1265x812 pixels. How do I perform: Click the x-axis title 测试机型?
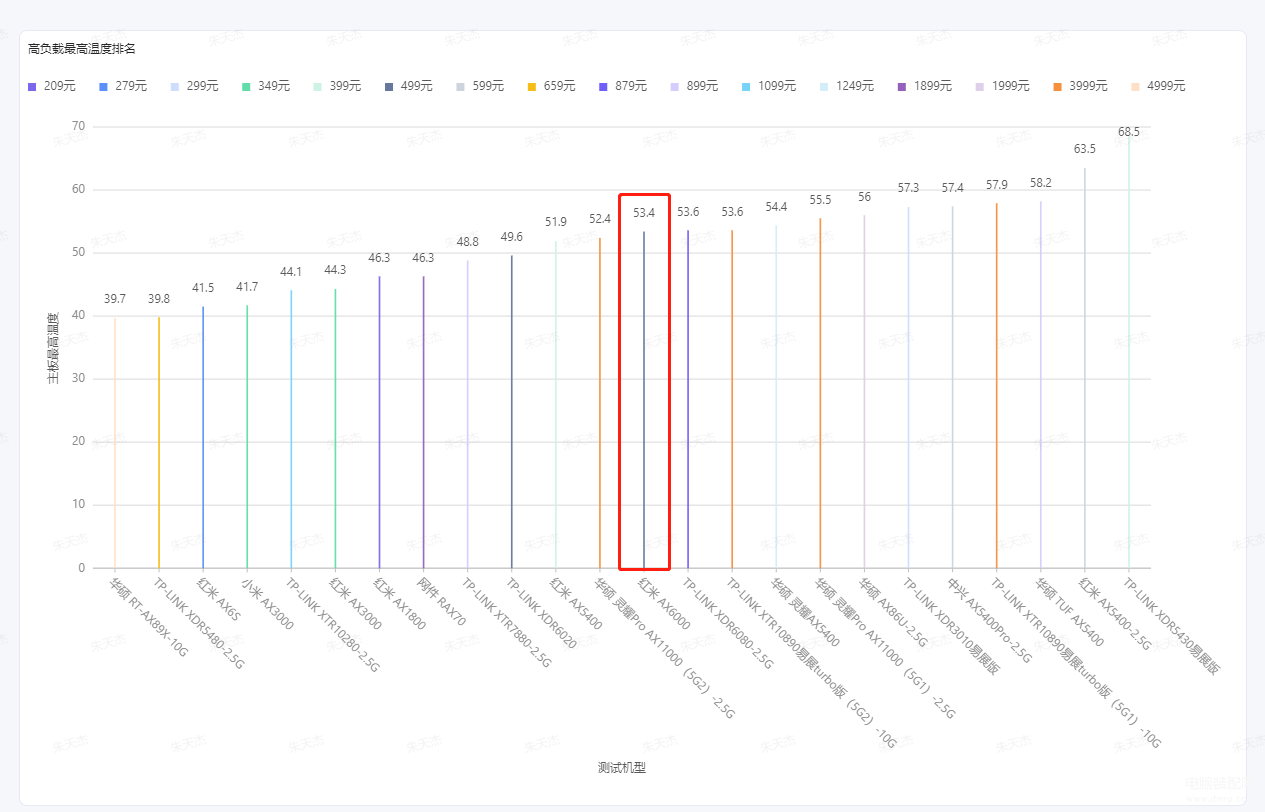[x=622, y=768]
